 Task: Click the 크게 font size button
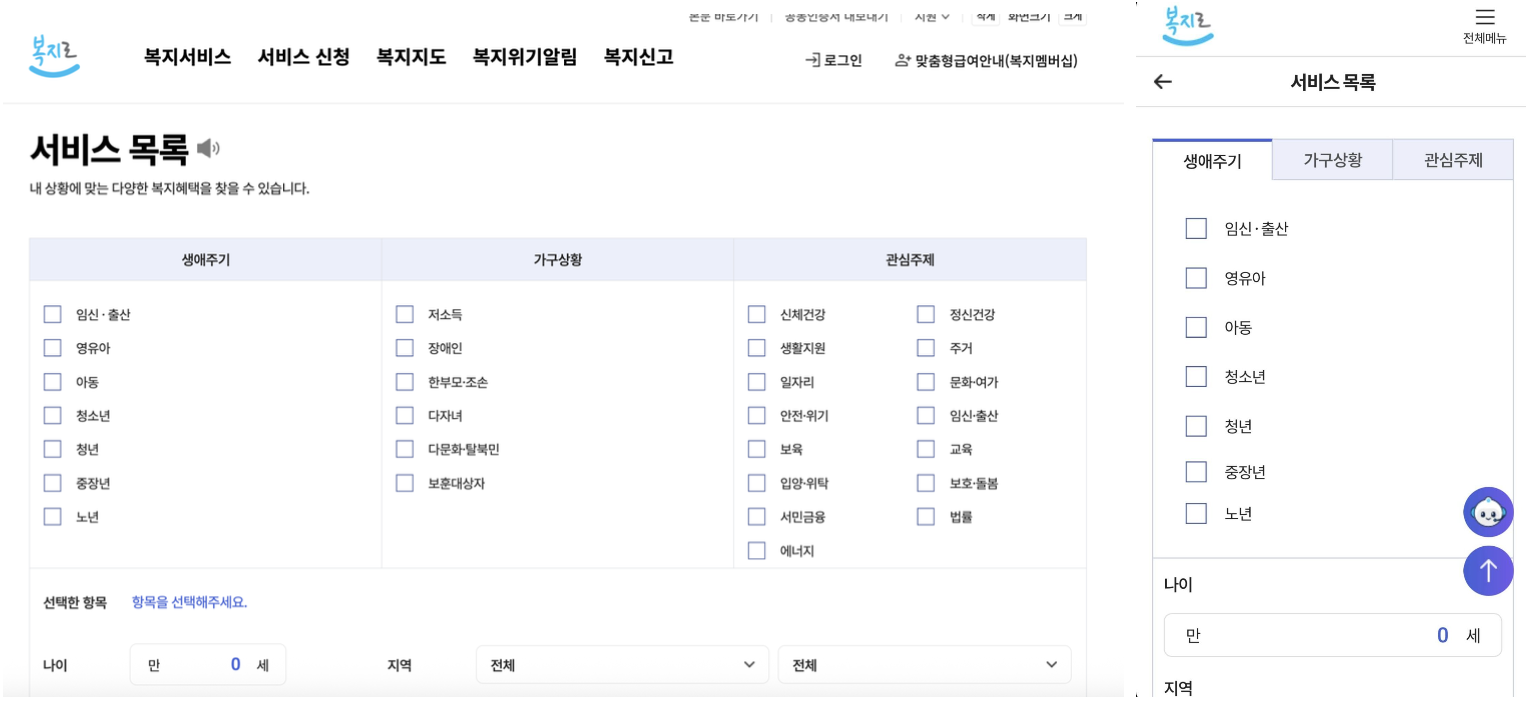point(1071,15)
